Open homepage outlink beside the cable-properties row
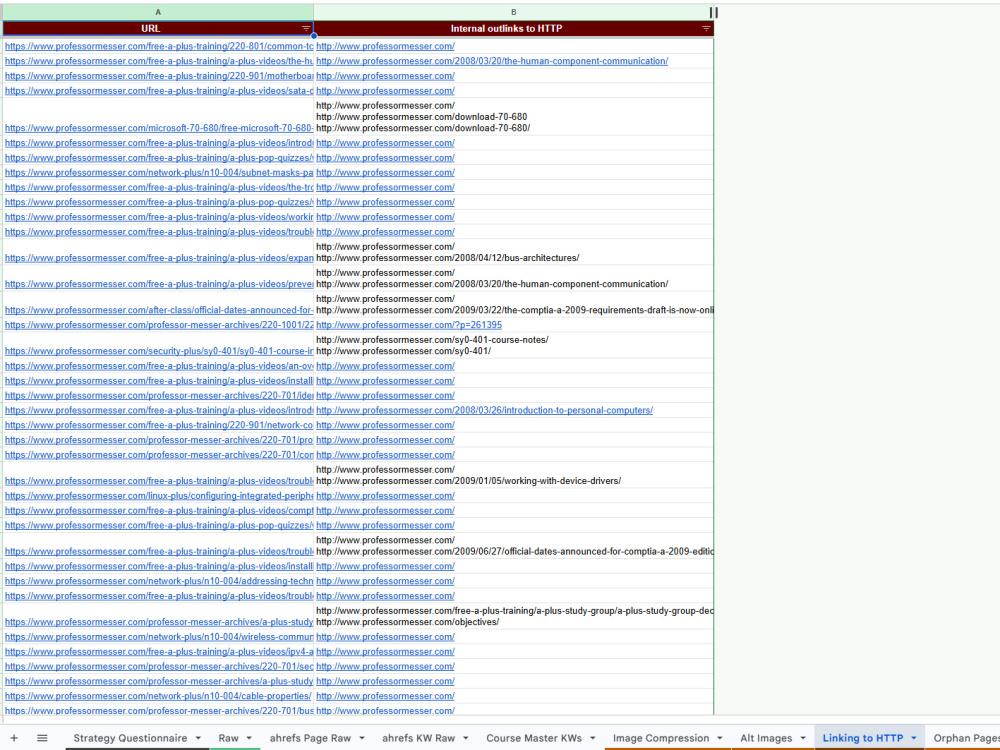The image size is (1000, 750). point(385,696)
